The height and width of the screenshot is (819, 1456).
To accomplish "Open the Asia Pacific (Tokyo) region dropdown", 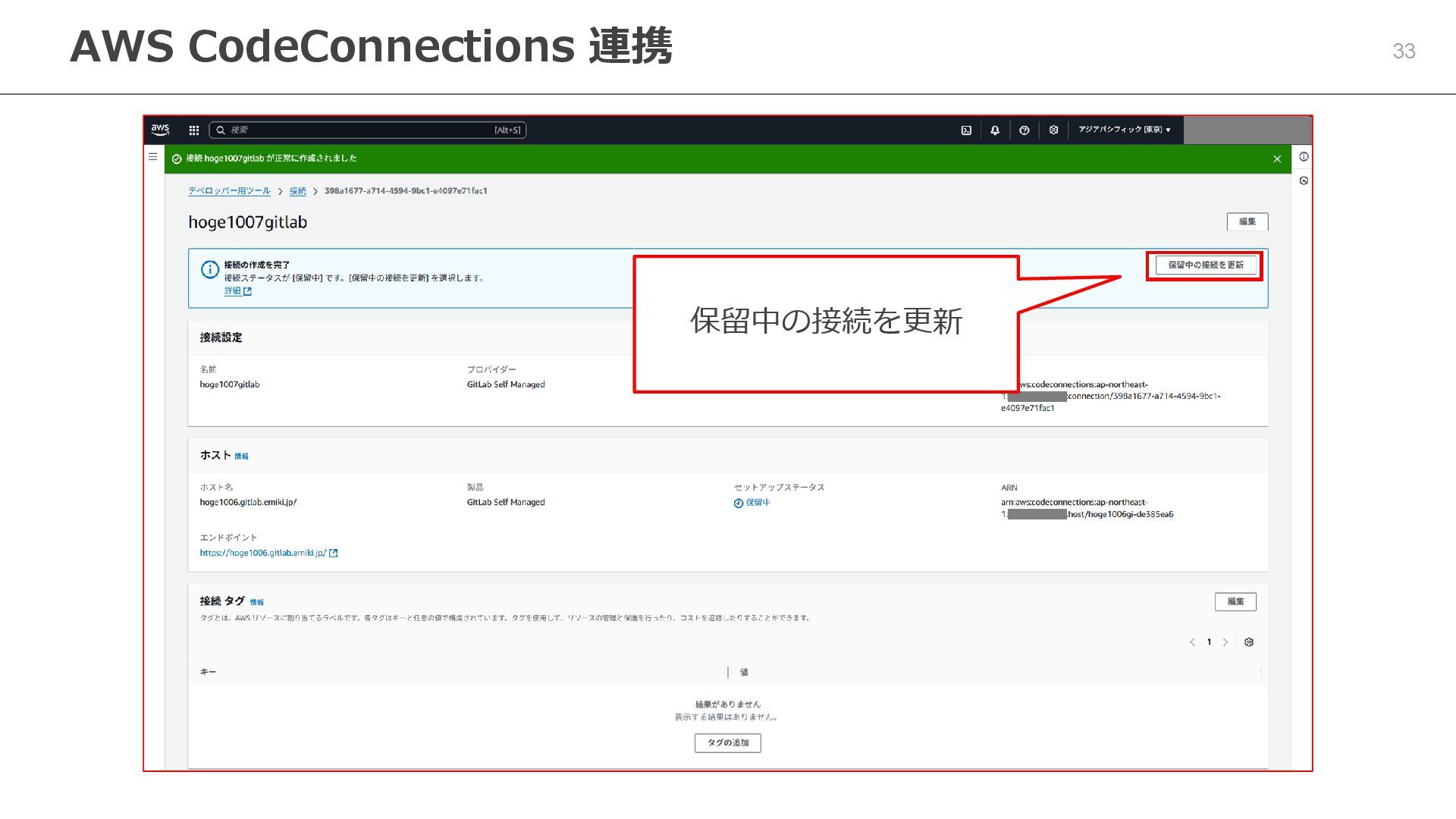I will [1125, 130].
